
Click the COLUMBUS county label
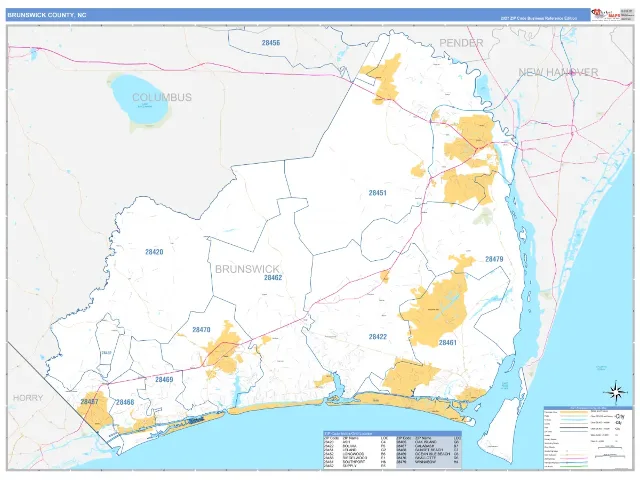coord(162,97)
